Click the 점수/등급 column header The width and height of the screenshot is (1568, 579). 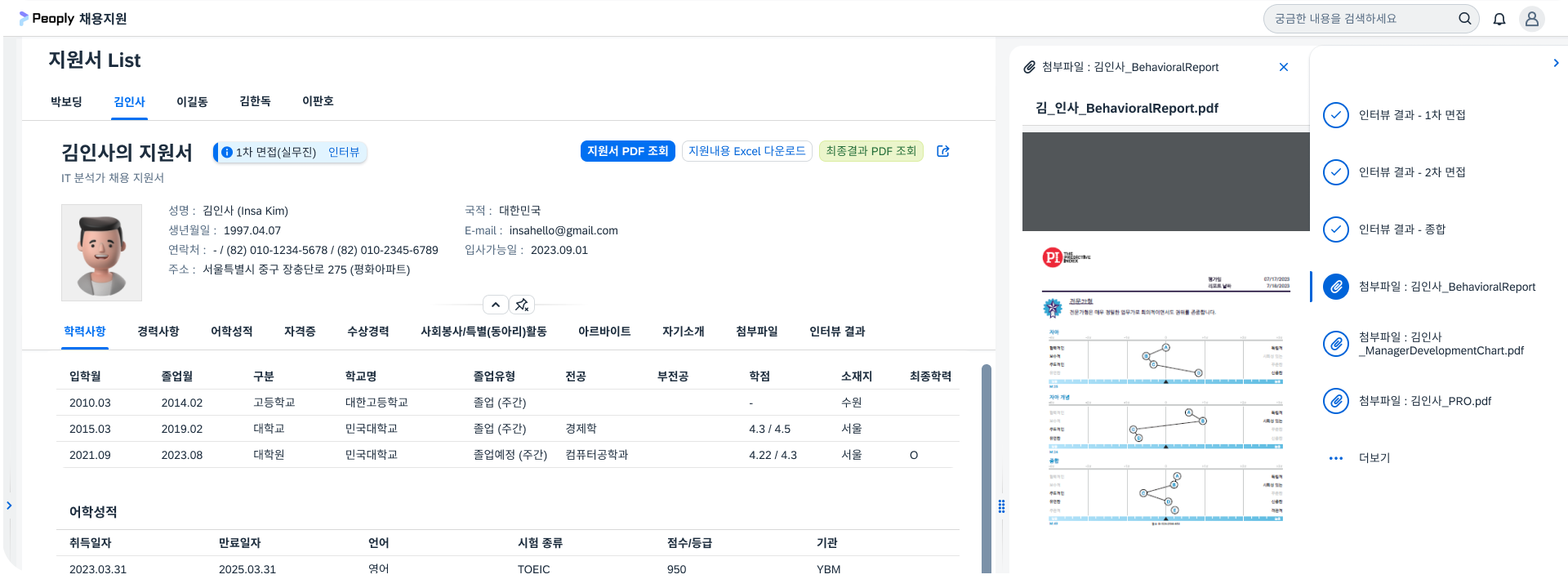[x=689, y=543]
